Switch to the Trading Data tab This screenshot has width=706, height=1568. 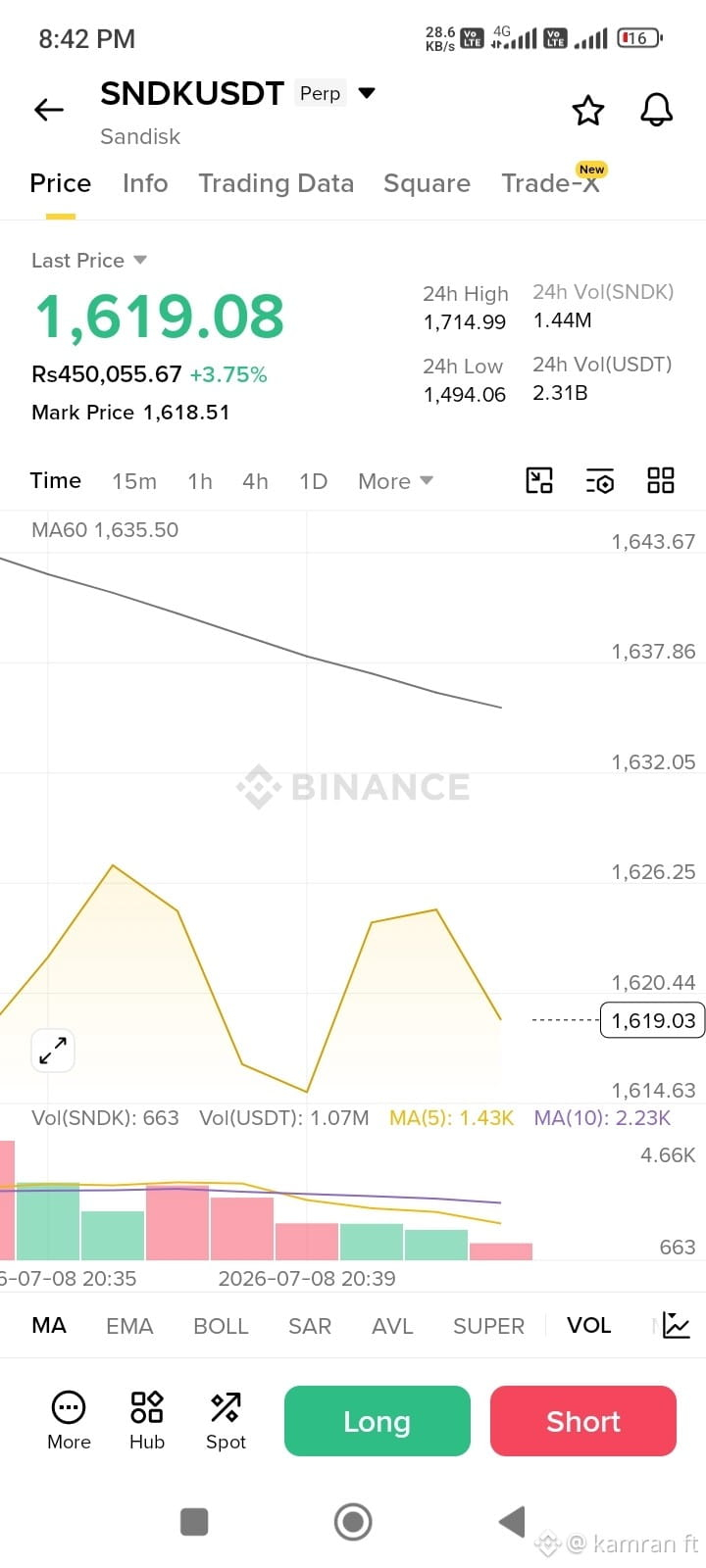tap(276, 183)
